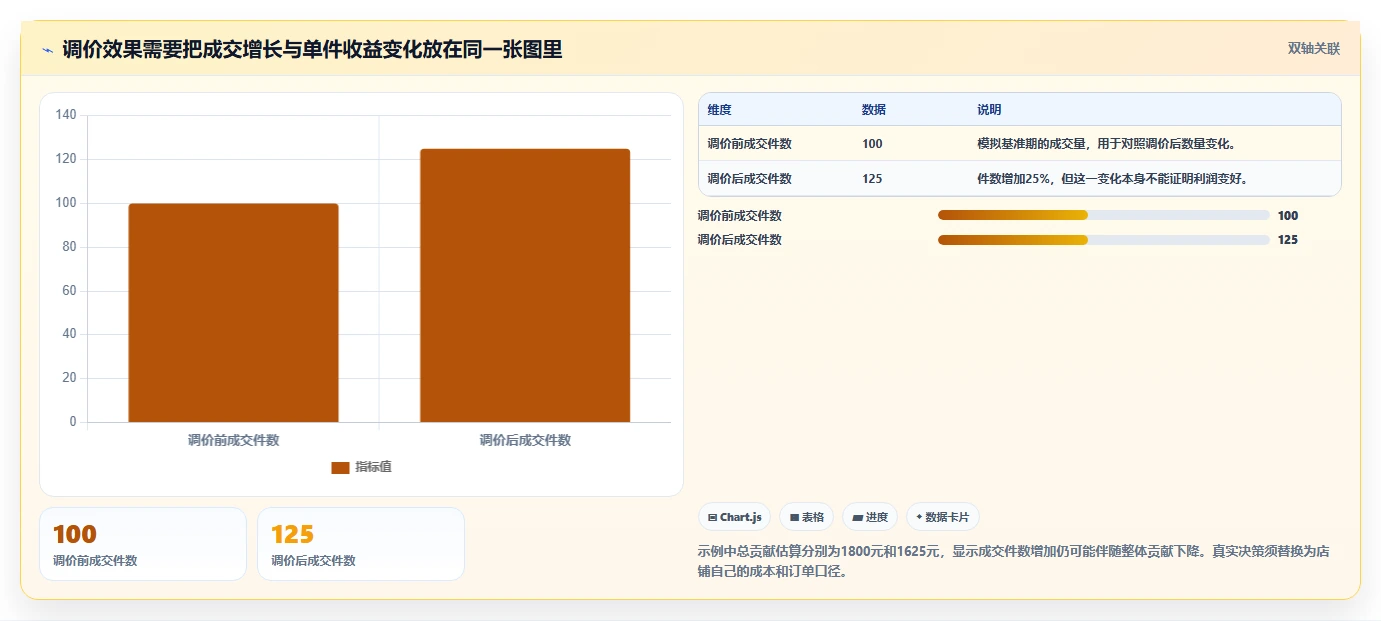Click description starting 件数增加25%

tap(1112, 179)
